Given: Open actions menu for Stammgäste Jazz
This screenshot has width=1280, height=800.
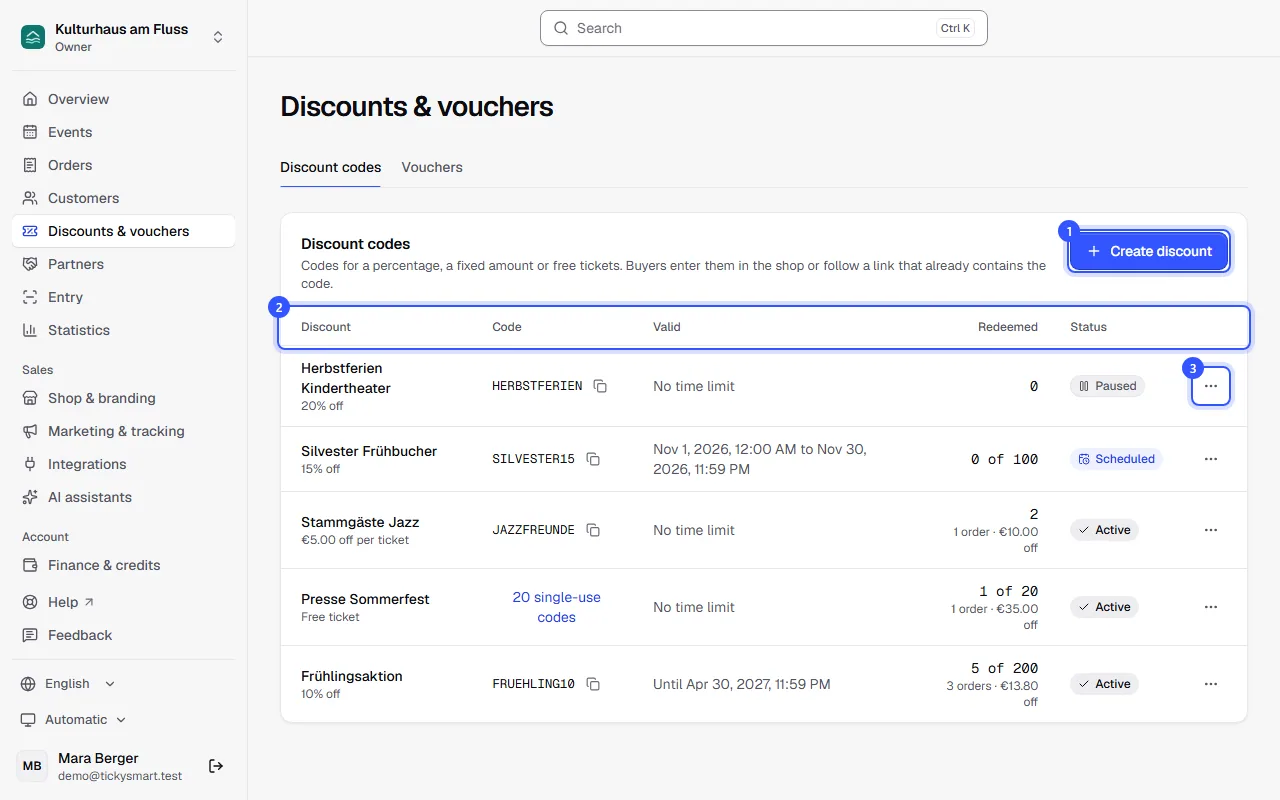Looking at the screenshot, I should point(1211,530).
